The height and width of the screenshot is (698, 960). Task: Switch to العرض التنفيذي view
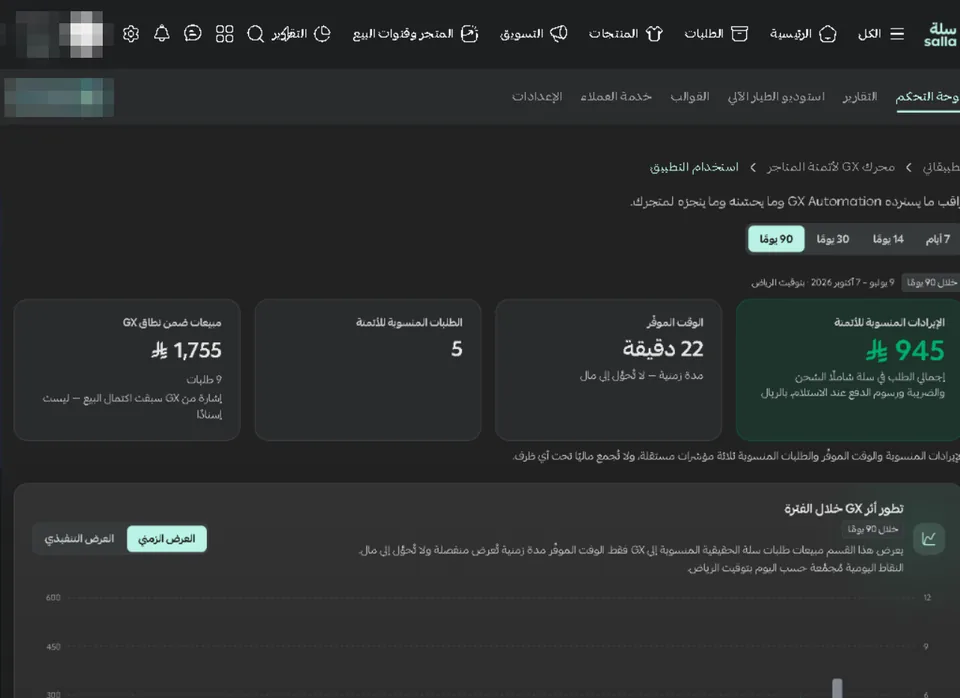(79, 539)
